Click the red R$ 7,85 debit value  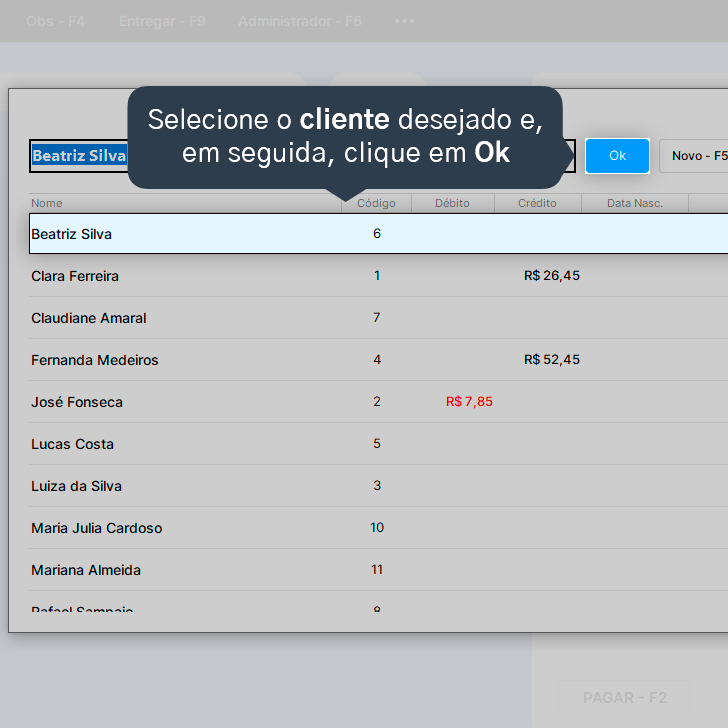(469, 402)
